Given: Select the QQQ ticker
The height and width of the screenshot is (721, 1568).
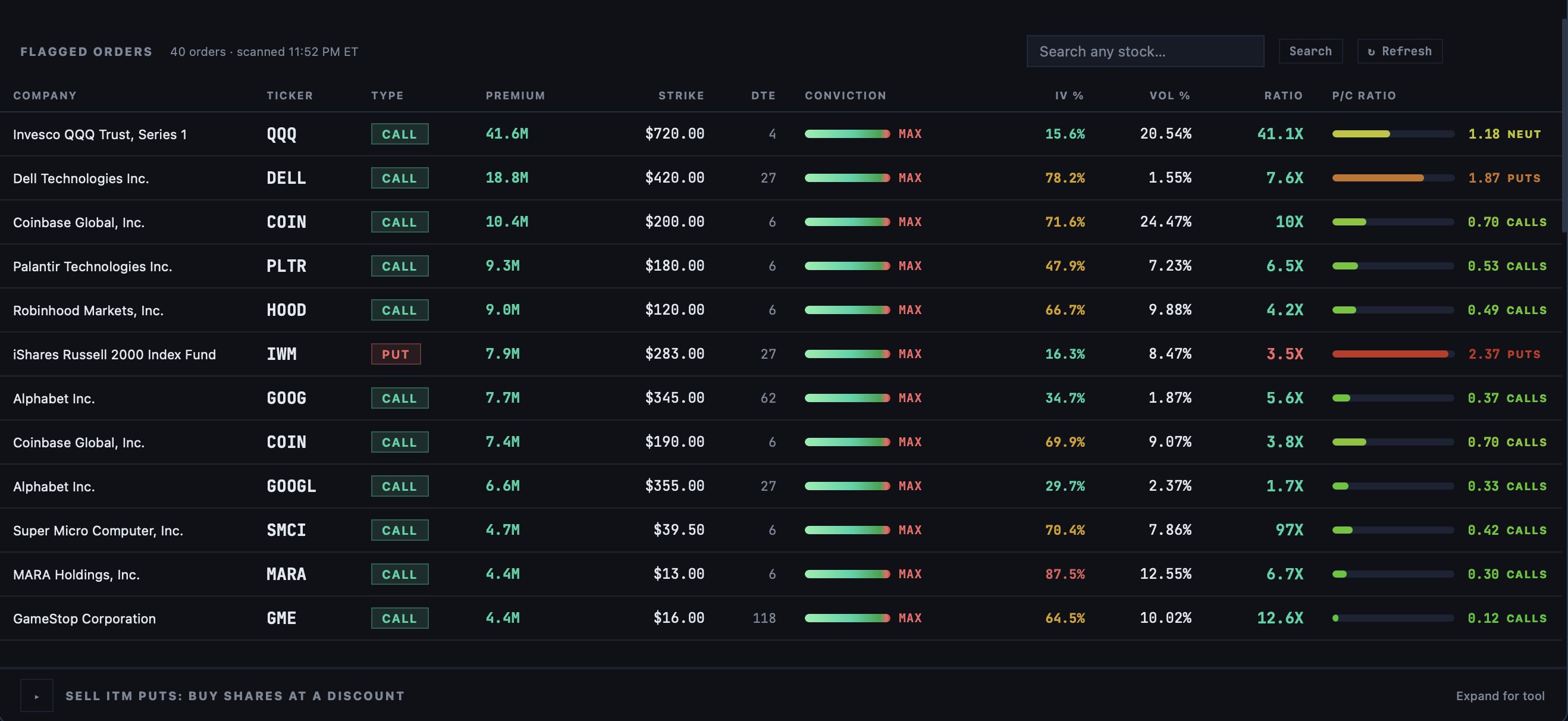Looking at the screenshot, I should pyautogui.click(x=281, y=134).
